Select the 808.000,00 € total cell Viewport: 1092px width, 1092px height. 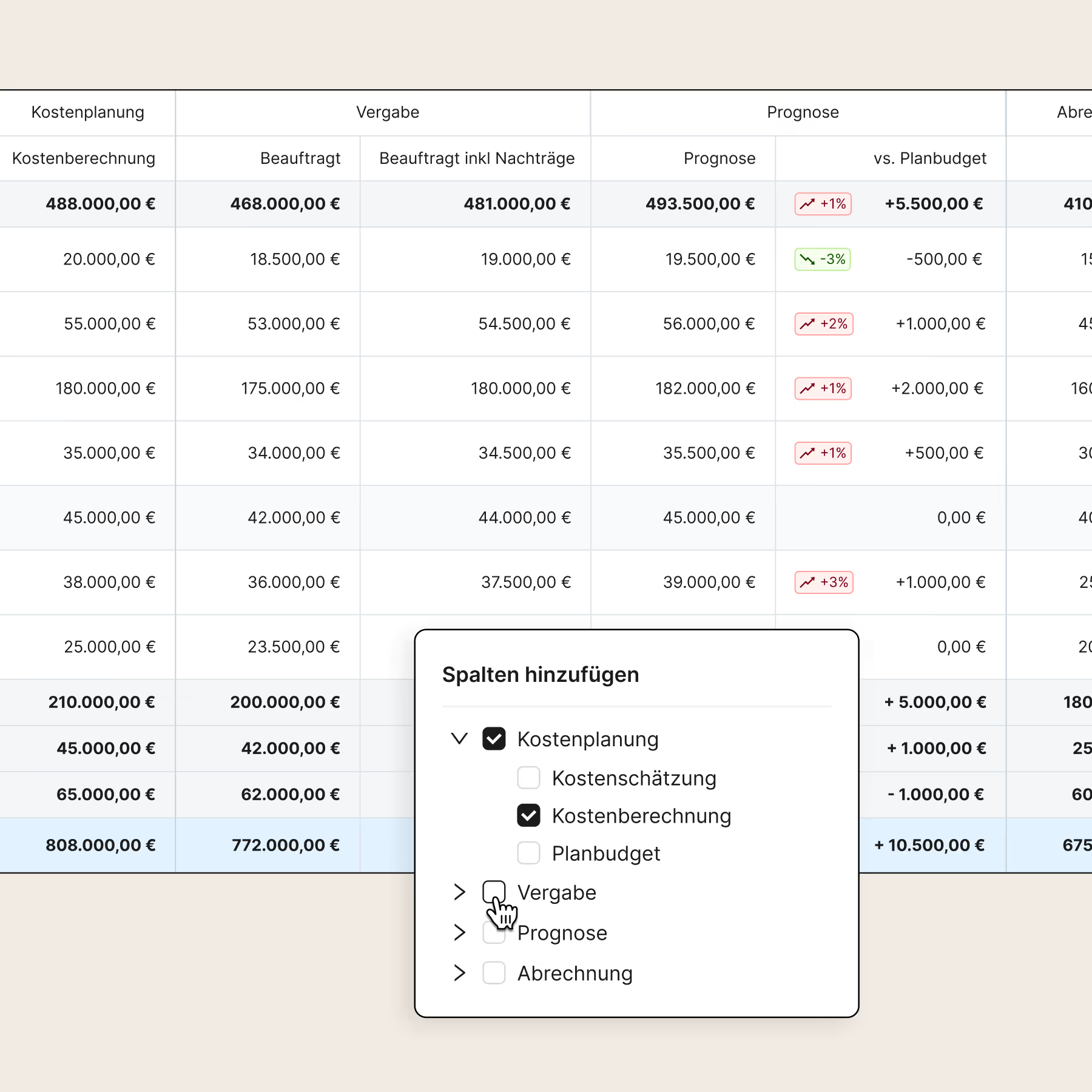(101, 845)
